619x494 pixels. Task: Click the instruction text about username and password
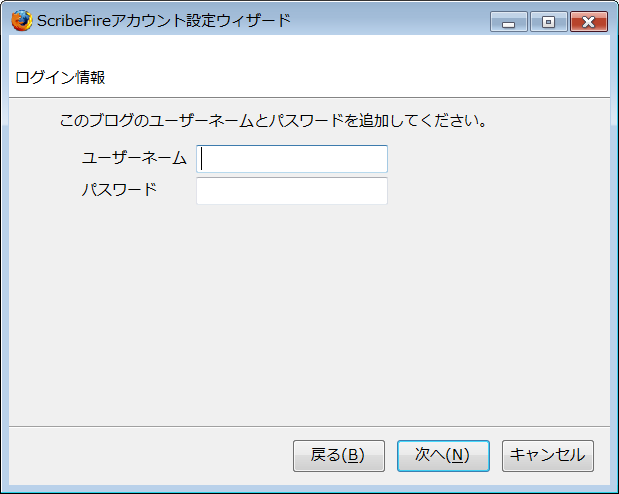tap(273, 120)
